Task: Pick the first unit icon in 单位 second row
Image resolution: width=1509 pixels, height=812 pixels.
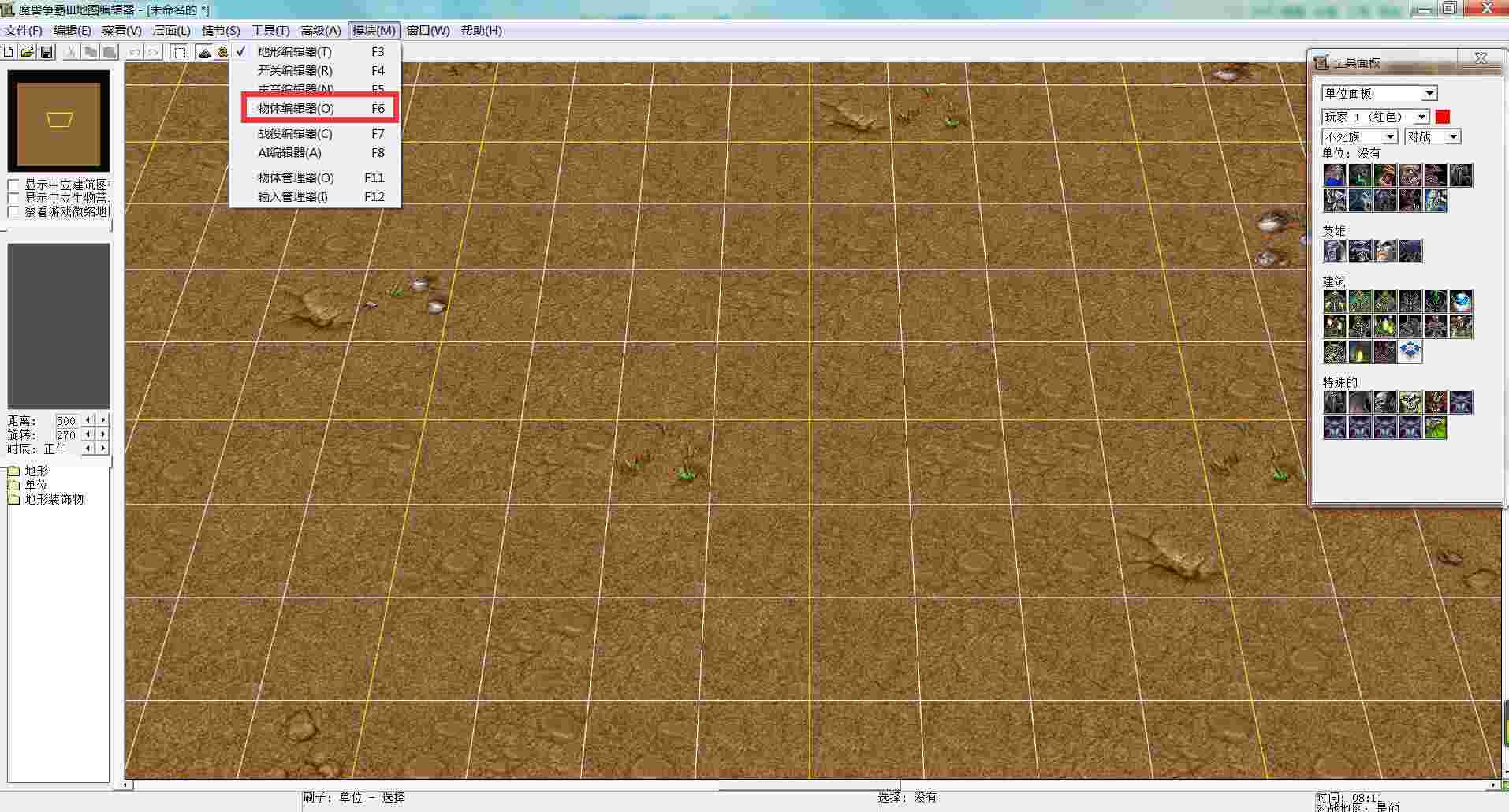Action: tap(1335, 201)
